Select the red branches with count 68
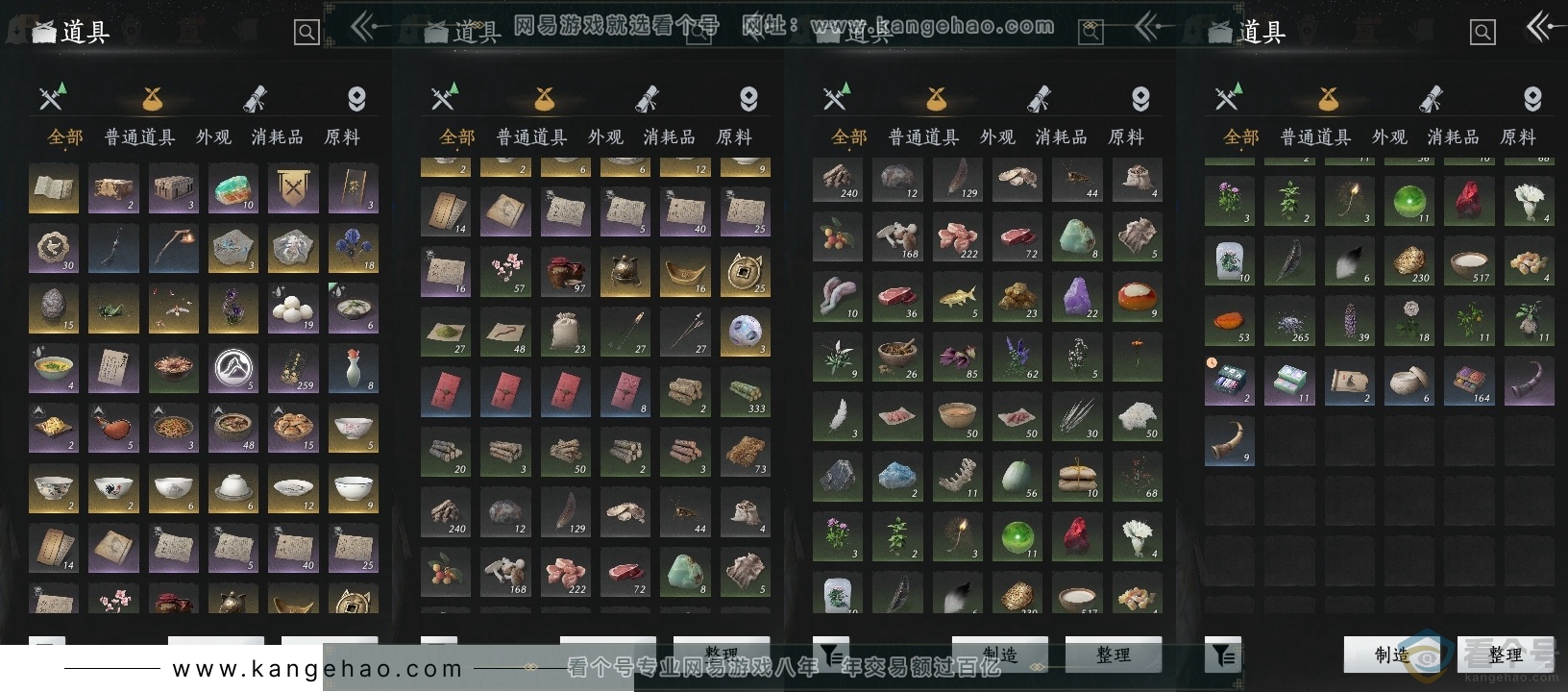Image resolution: width=1568 pixels, height=692 pixels. click(x=1138, y=477)
